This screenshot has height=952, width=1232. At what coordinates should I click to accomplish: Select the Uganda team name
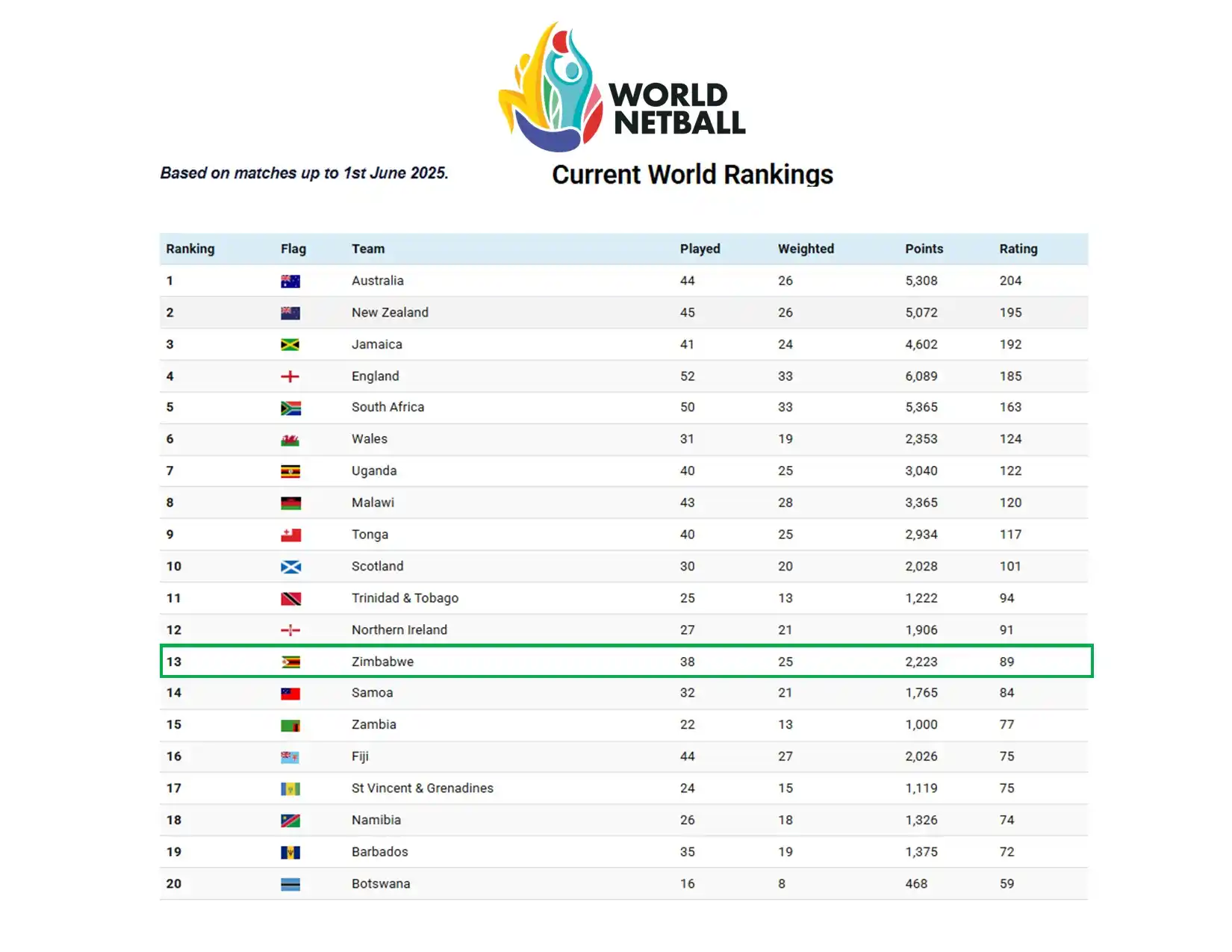point(373,471)
